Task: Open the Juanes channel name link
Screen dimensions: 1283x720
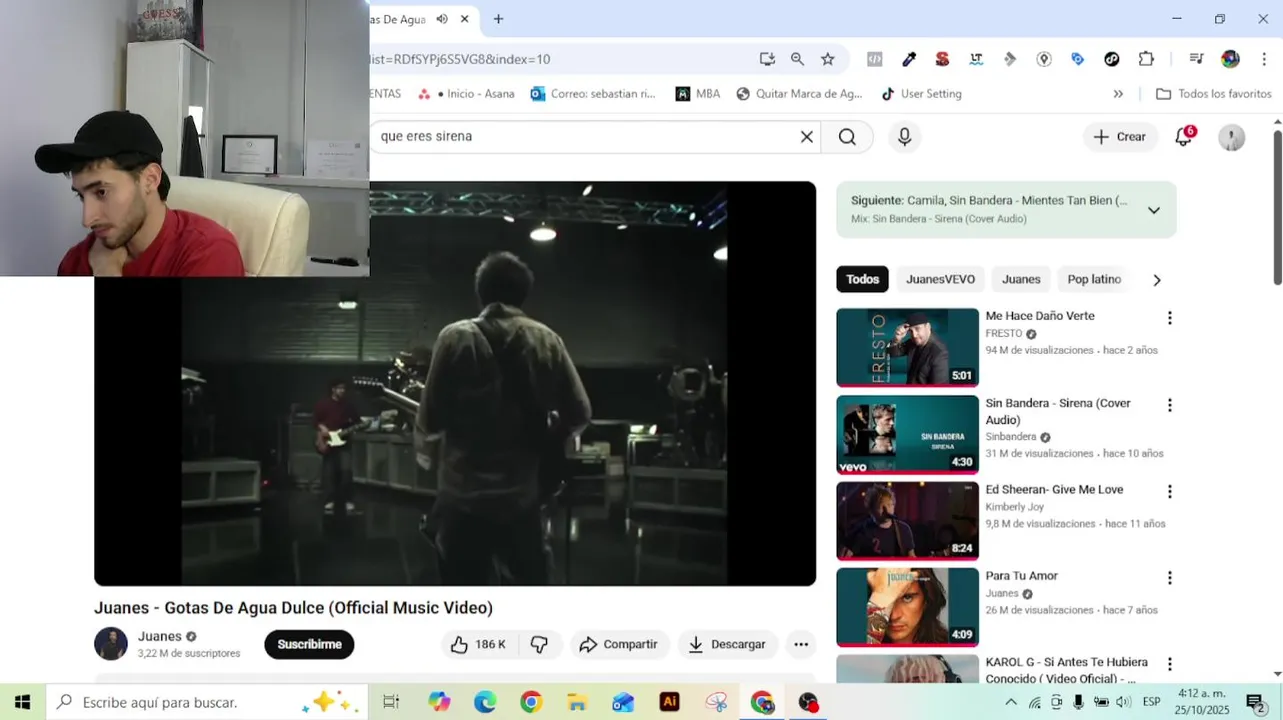Action: pos(160,636)
